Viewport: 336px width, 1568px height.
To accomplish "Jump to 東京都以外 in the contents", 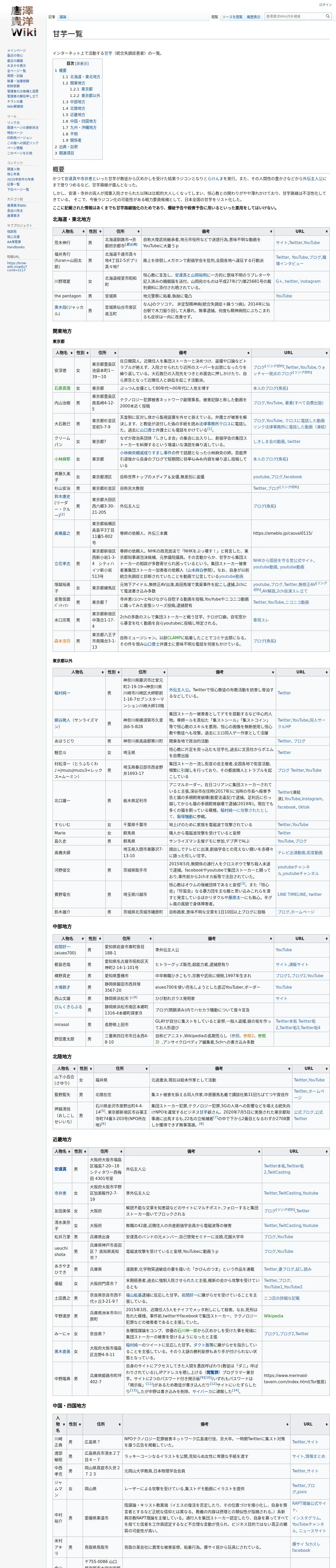I will click(x=91, y=96).
